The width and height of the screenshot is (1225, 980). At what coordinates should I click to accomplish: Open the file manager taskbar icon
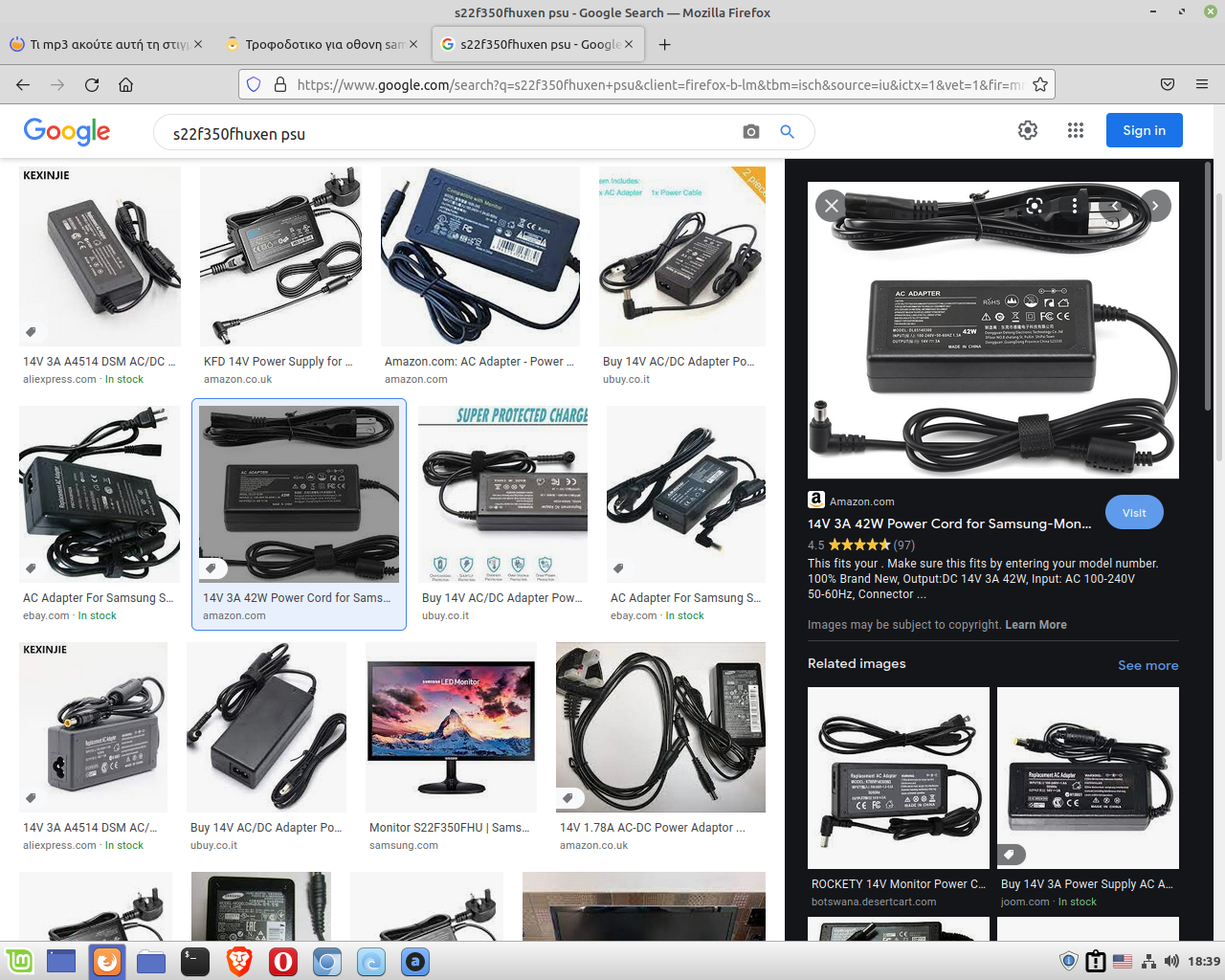[151, 961]
